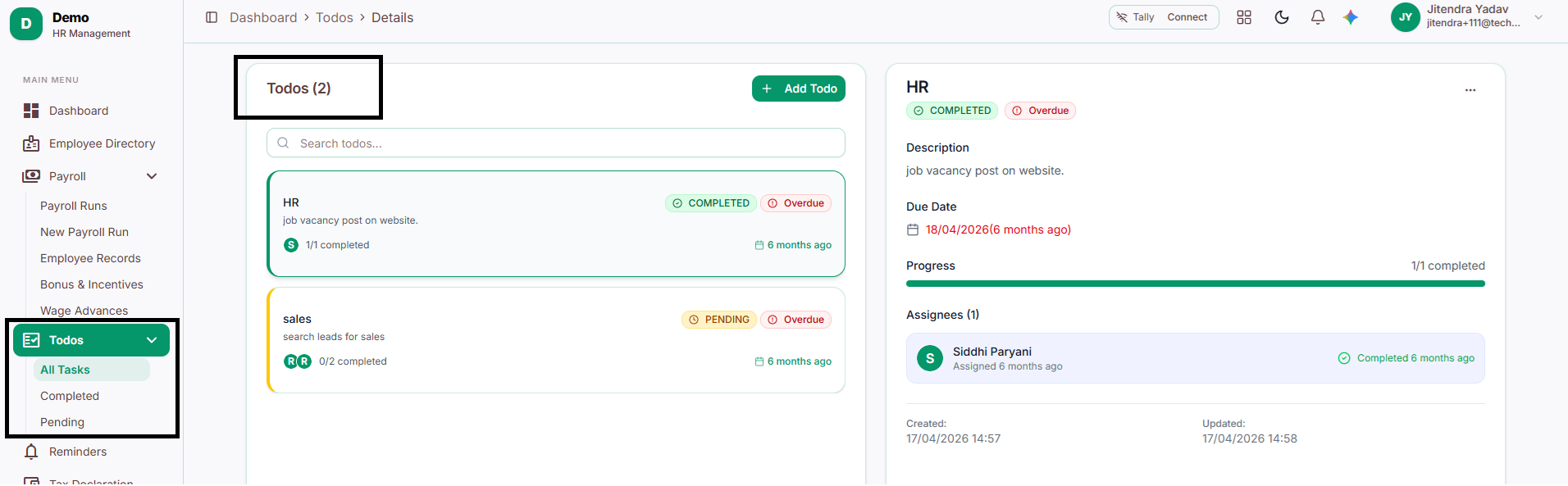Show Completed todos in sidebar
This screenshot has width=1568, height=486.
tap(70, 396)
